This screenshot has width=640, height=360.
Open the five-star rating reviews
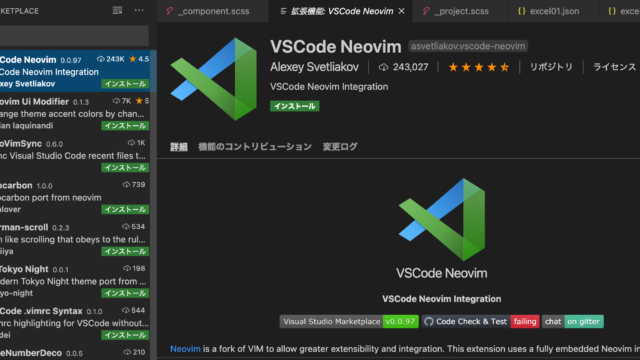point(478,67)
